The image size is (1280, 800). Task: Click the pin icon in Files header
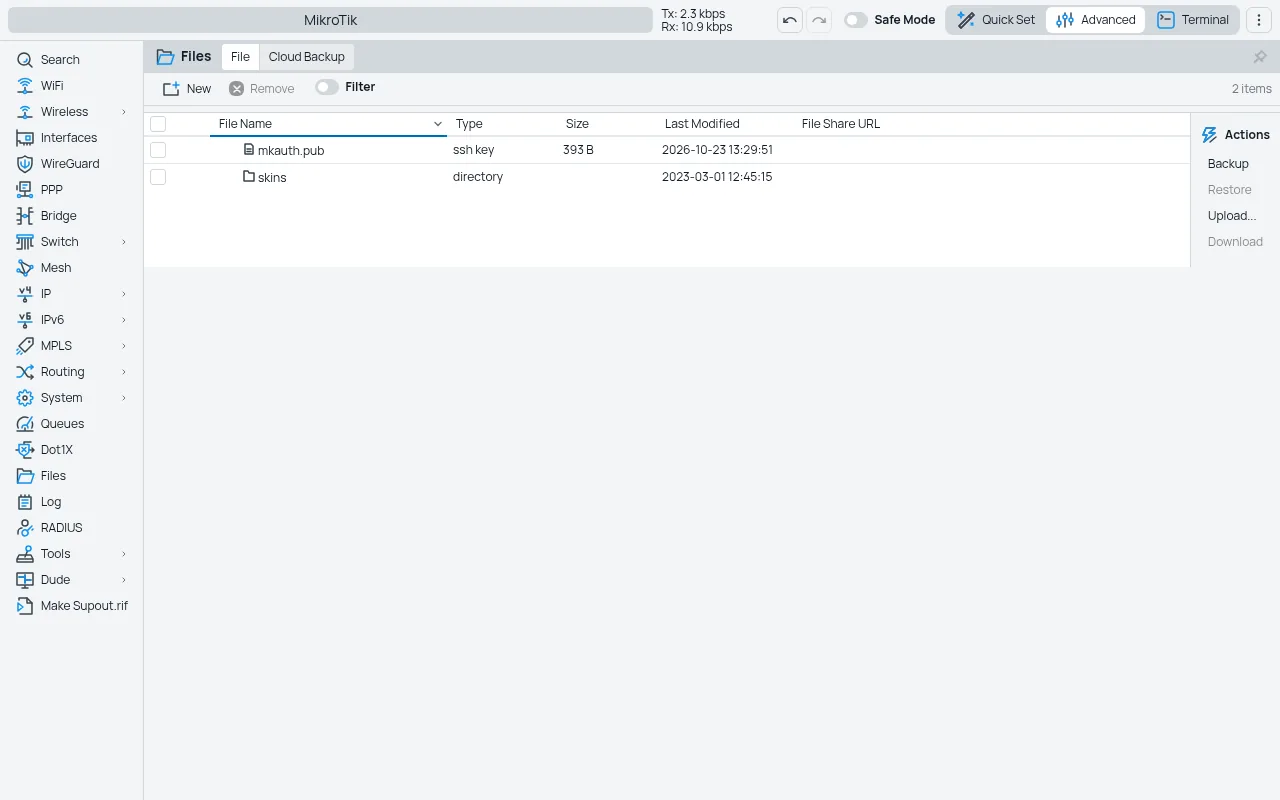[x=1260, y=57]
